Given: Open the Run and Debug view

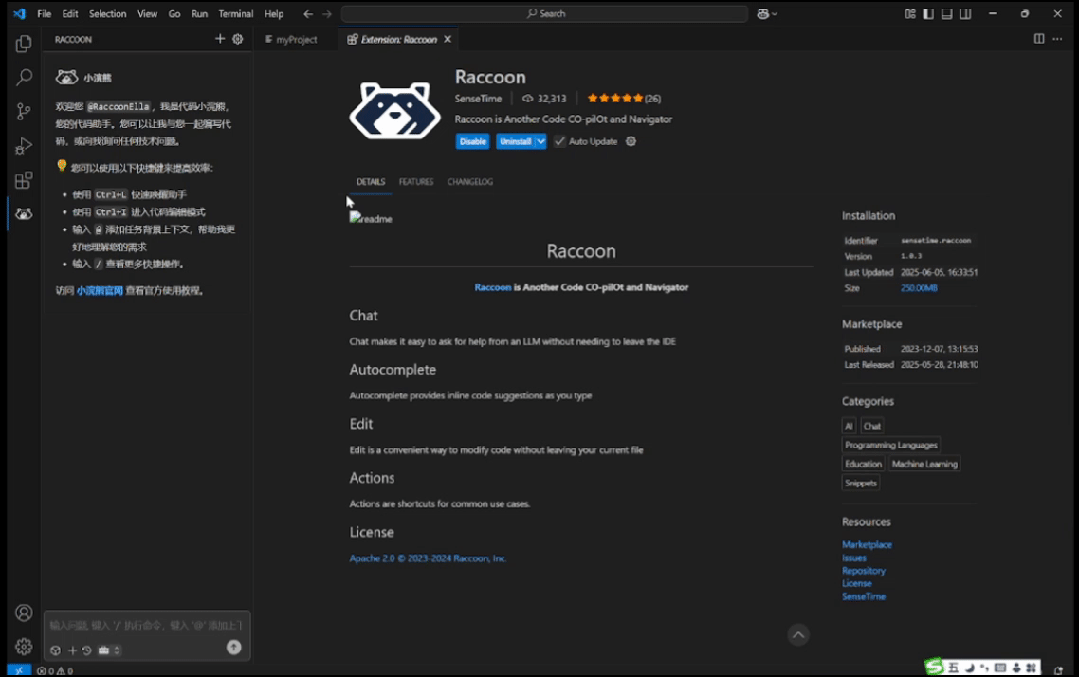Looking at the screenshot, I should coord(23,146).
